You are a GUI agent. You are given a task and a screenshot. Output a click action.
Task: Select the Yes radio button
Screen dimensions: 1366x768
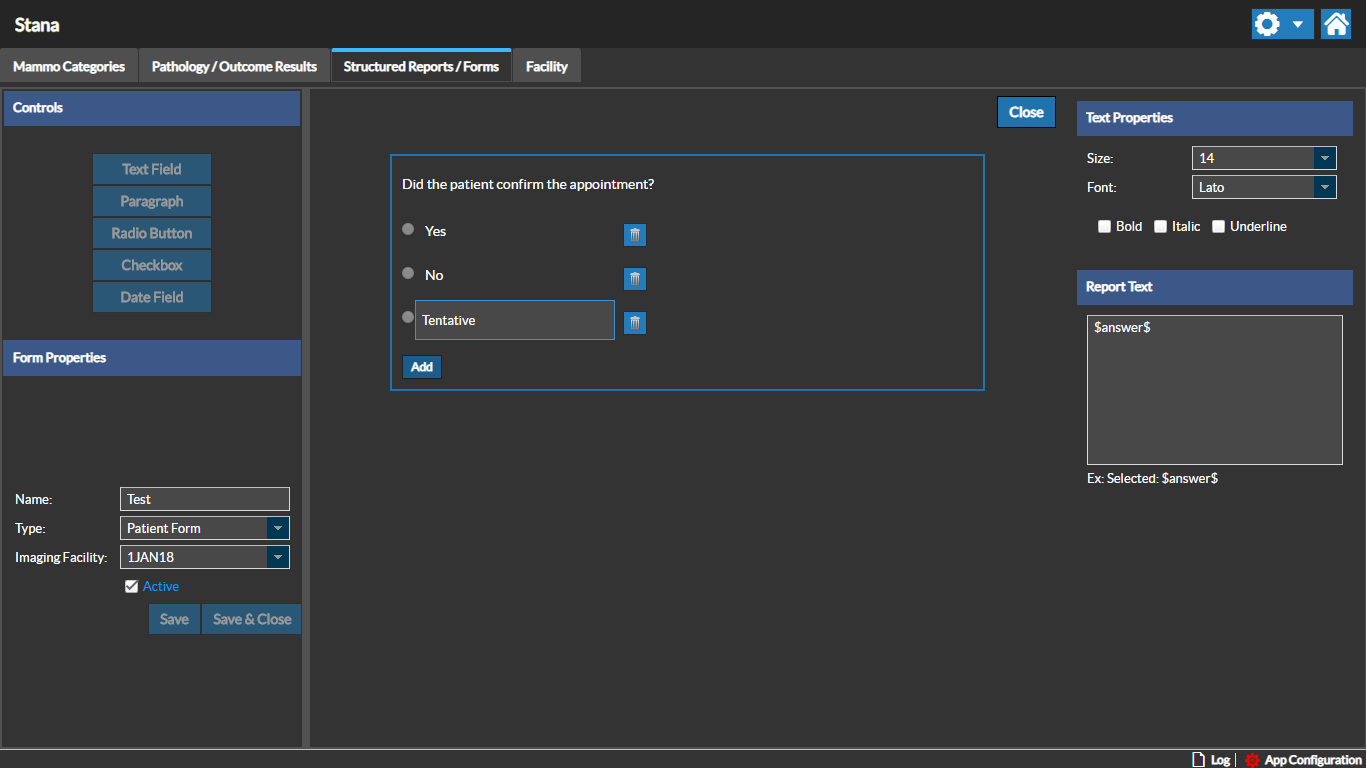tap(408, 229)
